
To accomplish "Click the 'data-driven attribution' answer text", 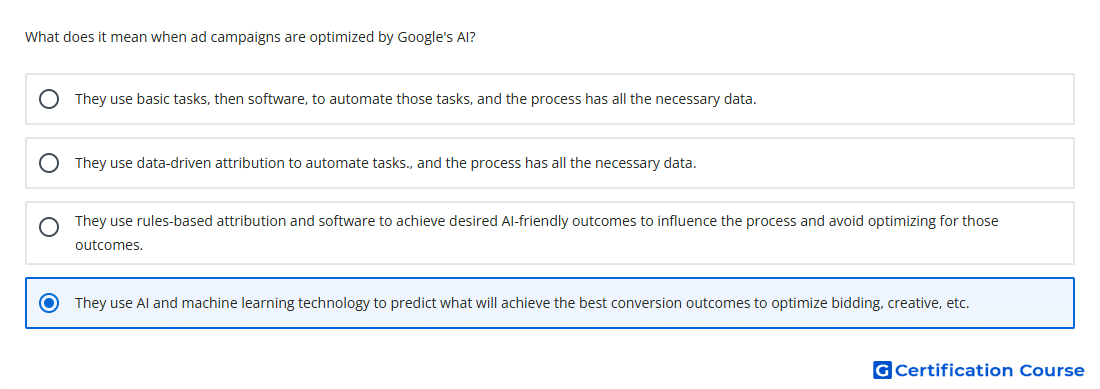I will [x=385, y=163].
